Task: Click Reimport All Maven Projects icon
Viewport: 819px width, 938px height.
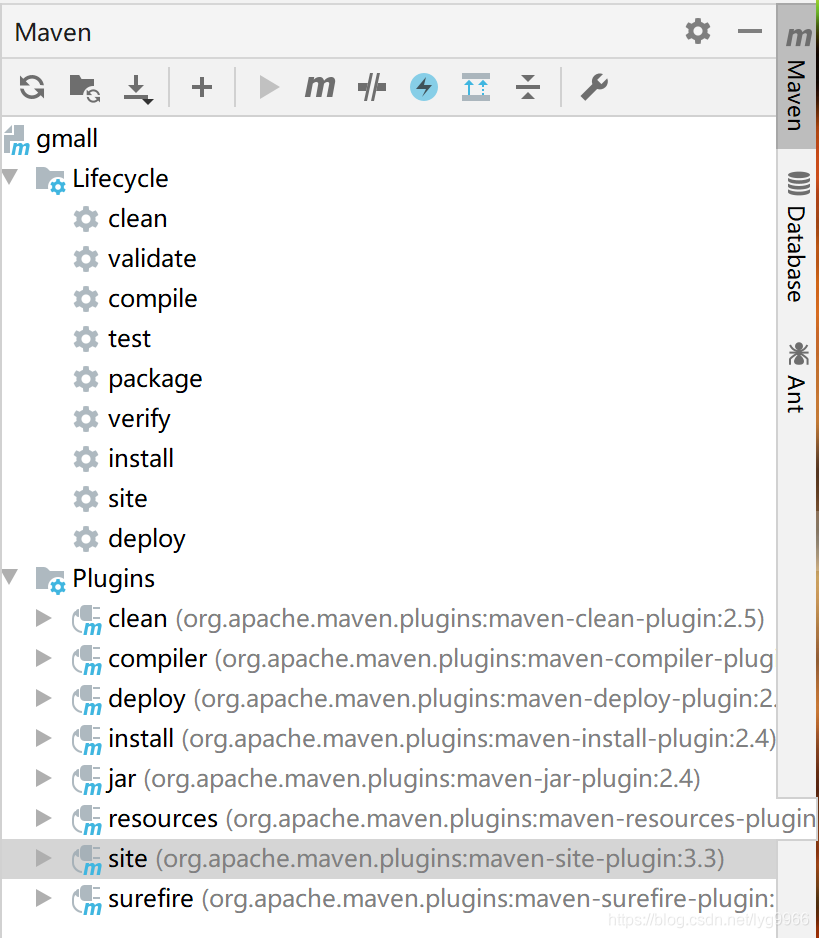Action: point(32,87)
